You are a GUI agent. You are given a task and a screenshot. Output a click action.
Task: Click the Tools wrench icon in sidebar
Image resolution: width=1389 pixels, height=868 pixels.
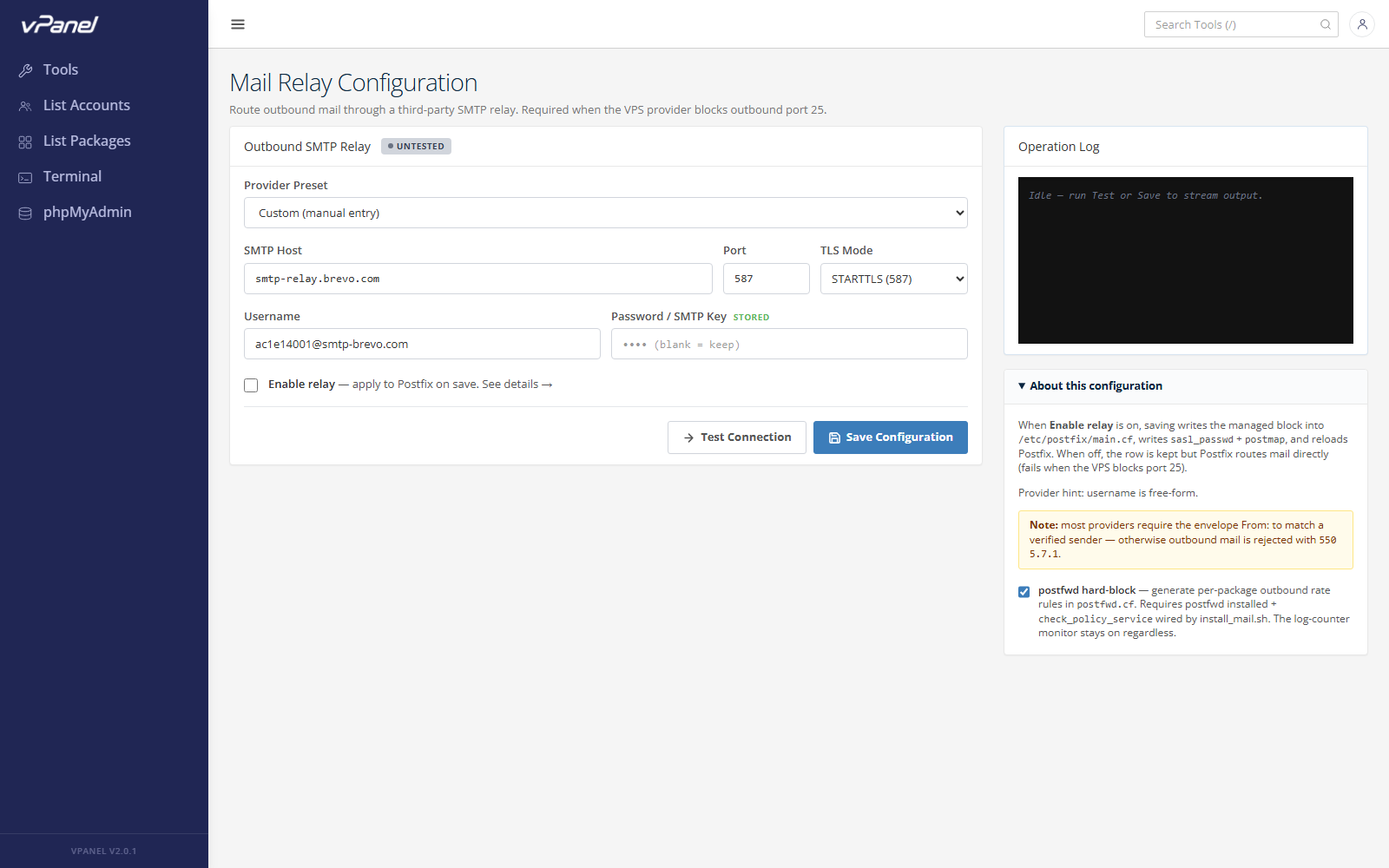point(25,70)
